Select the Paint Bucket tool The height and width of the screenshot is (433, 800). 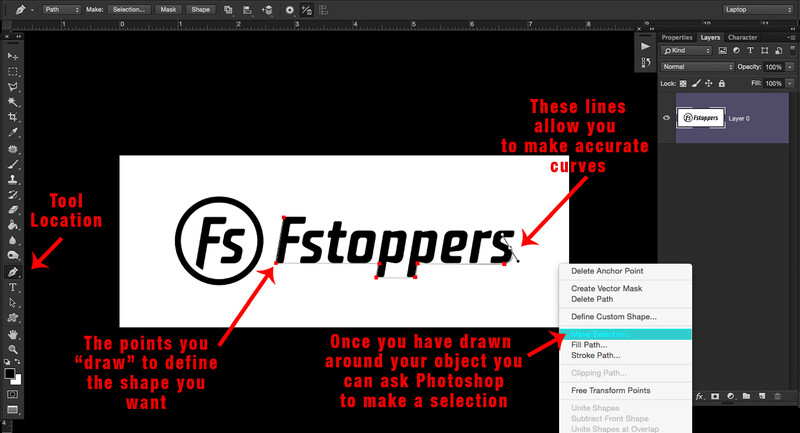click(x=13, y=225)
